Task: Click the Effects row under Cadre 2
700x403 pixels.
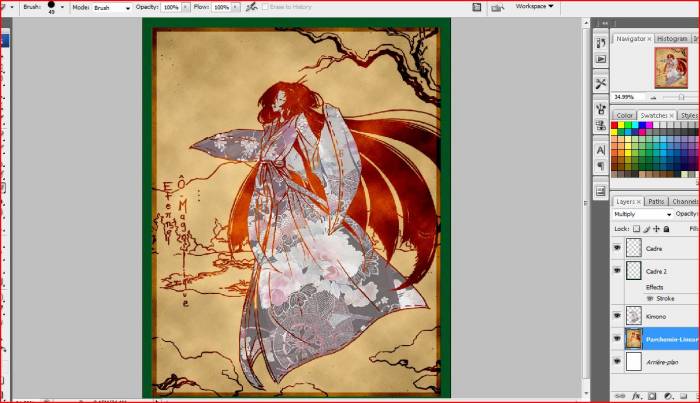Action: (654, 287)
